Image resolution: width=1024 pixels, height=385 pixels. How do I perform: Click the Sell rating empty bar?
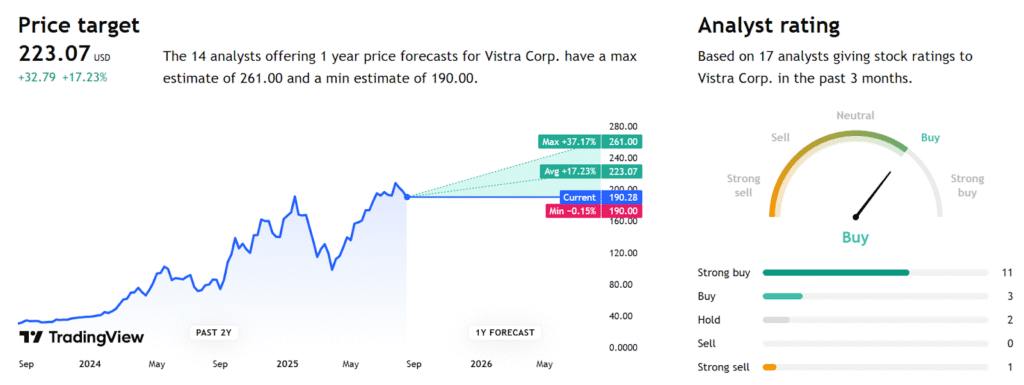click(x=875, y=343)
